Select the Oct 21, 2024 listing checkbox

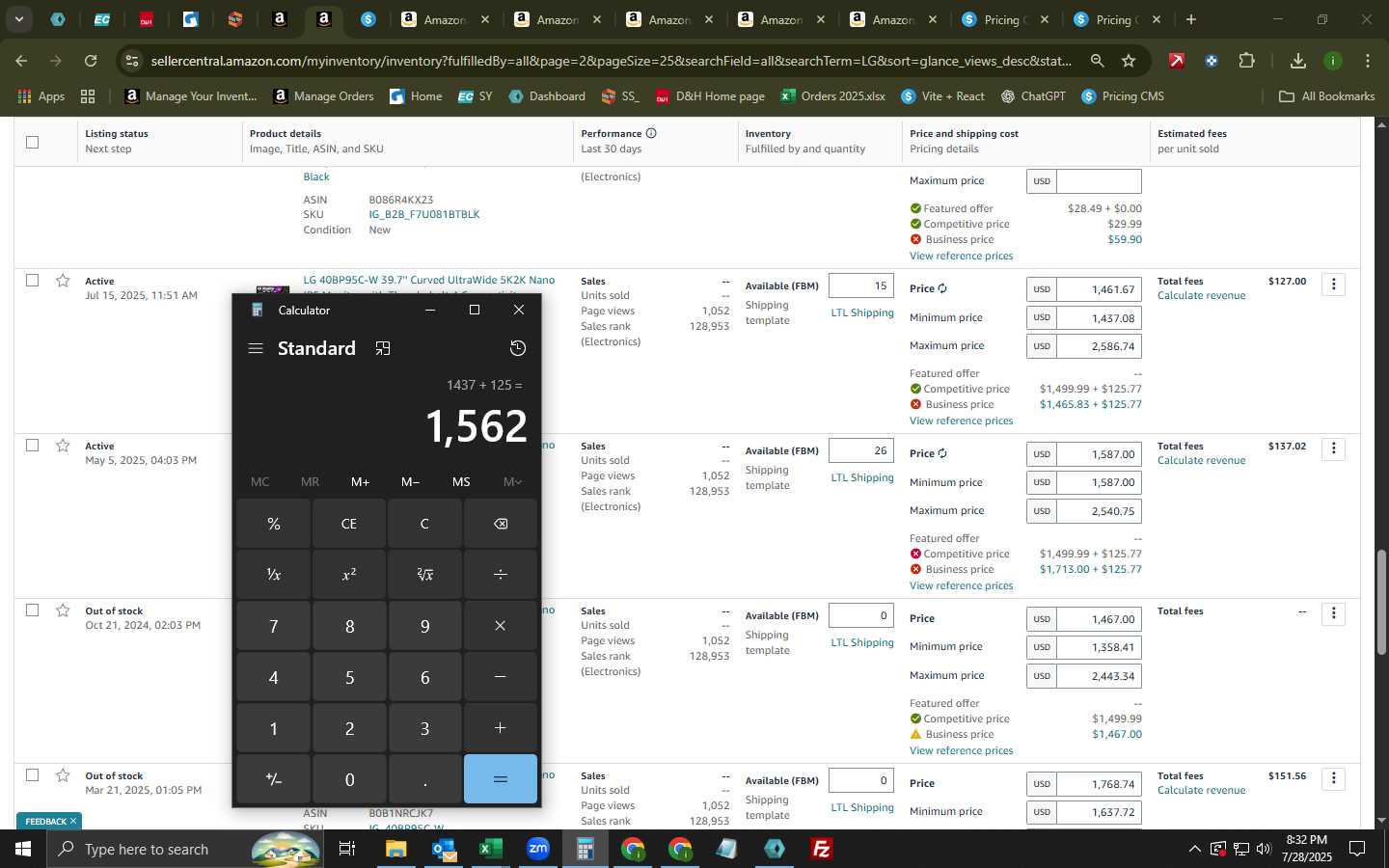click(x=32, y=610)
